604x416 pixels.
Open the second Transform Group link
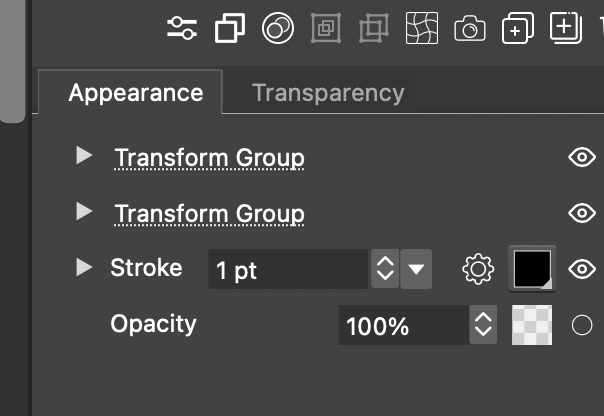coord(209,214)
